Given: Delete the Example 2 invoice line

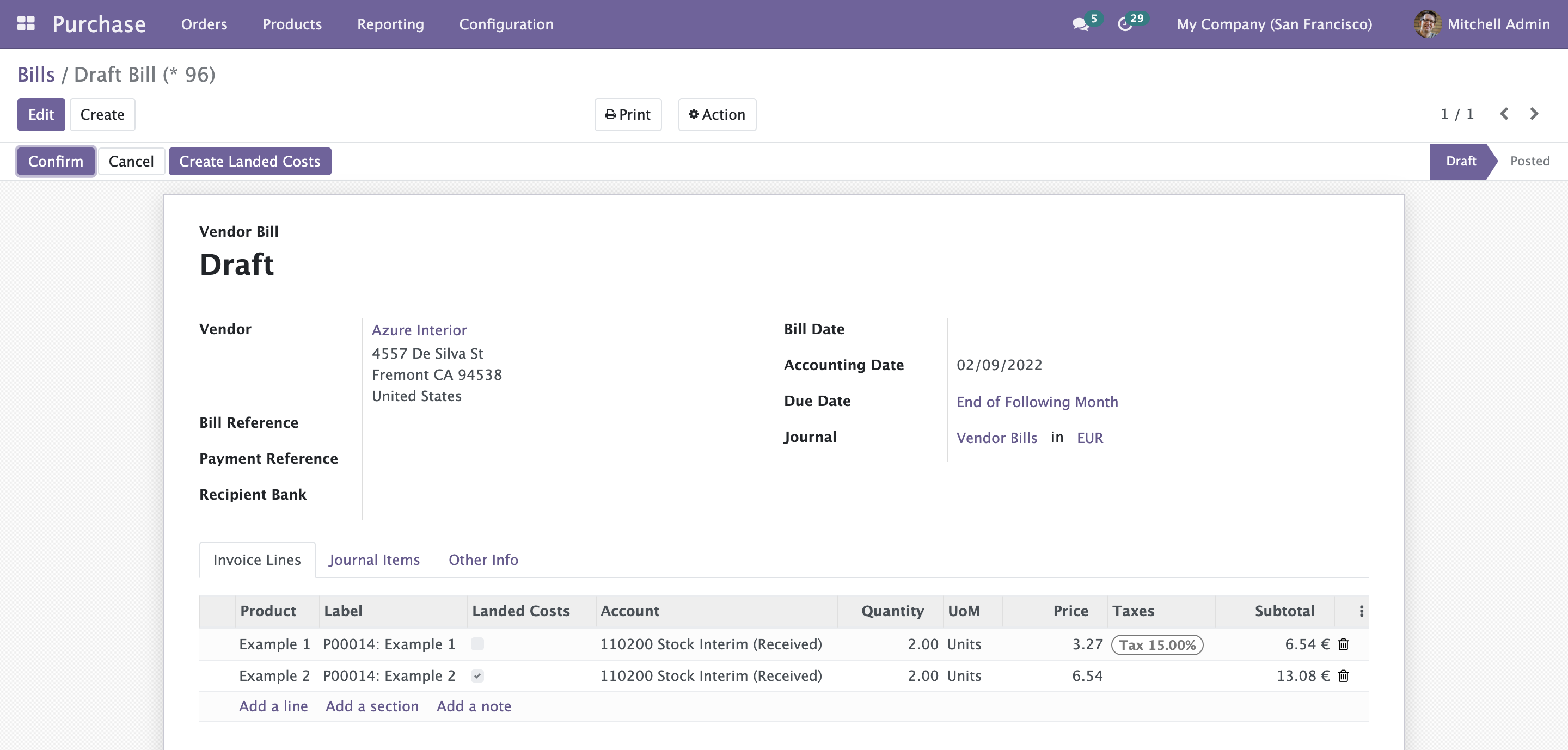Looking at the screenshot, I should click(x=1343, y=676).
